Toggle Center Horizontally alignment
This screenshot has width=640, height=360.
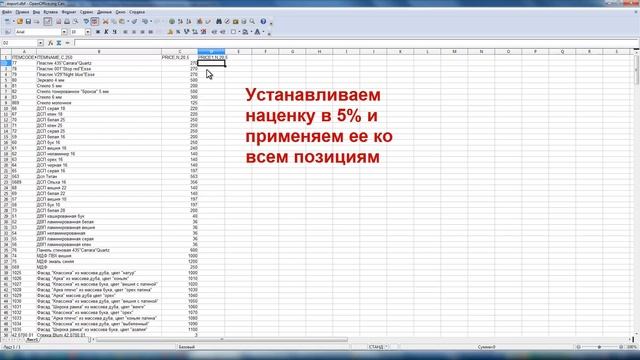click(134, 32)
